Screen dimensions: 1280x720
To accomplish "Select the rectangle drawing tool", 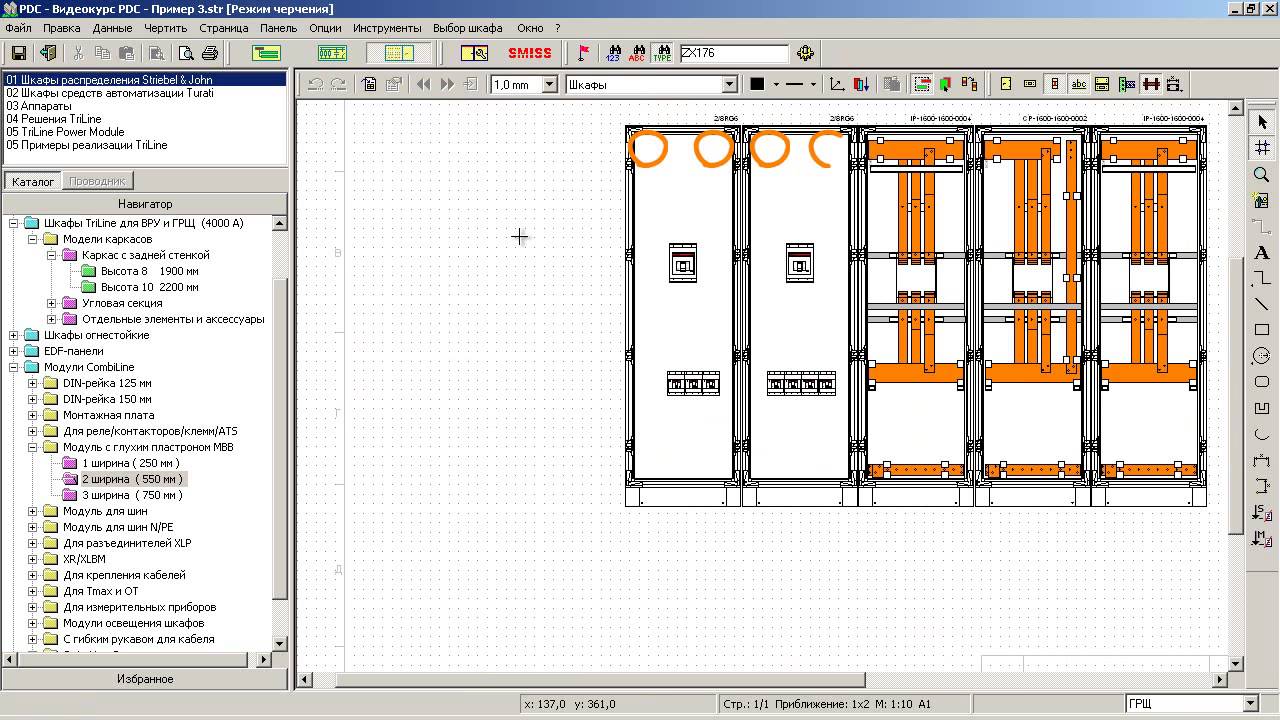I will coord(1262,330).
